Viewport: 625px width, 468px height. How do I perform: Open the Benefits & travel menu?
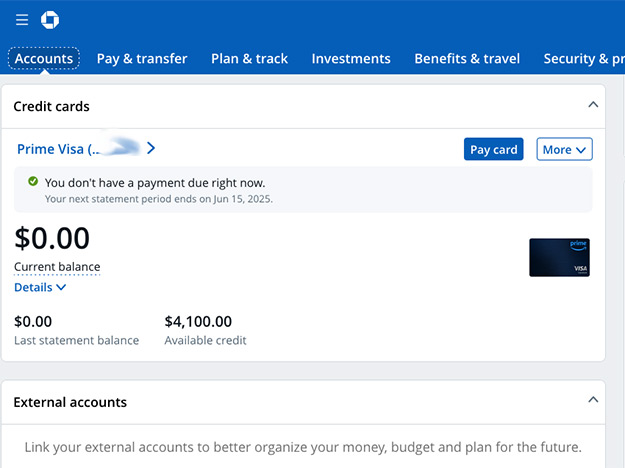[x=467, y=59]
